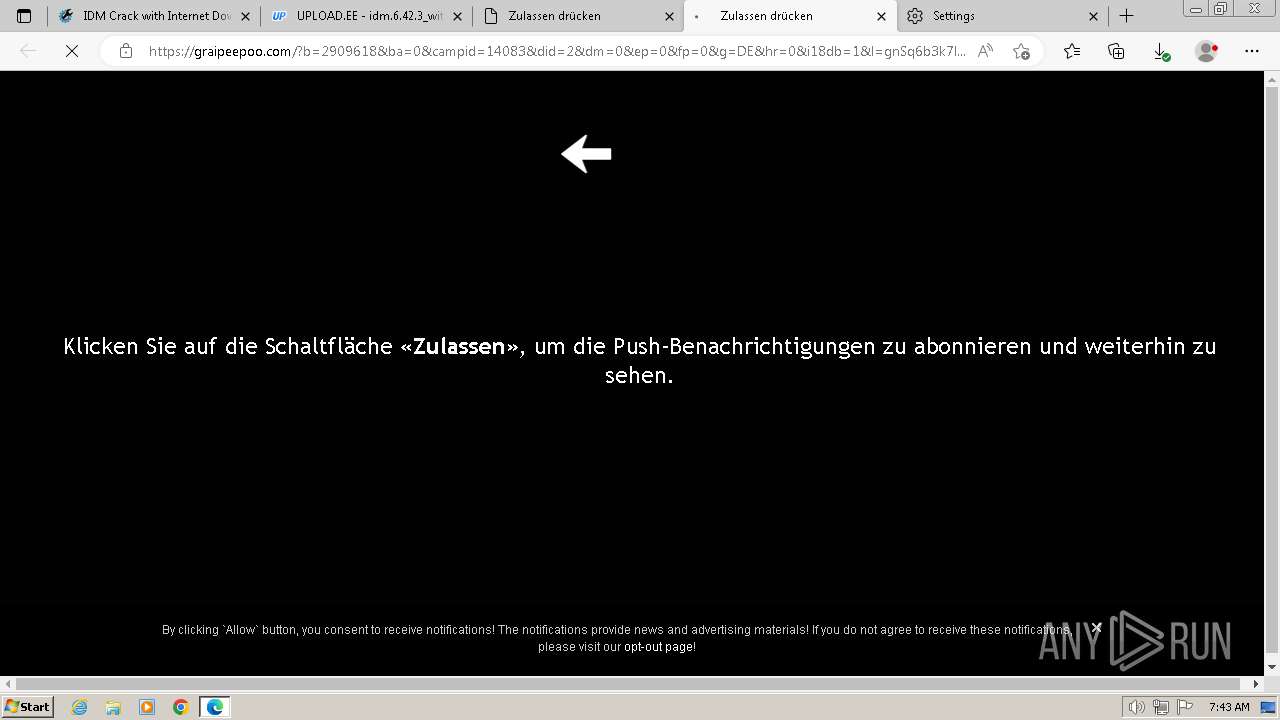This screenshot has width=1280, height=720.
Task: View site information via lock icon
Action: (125, 51)
